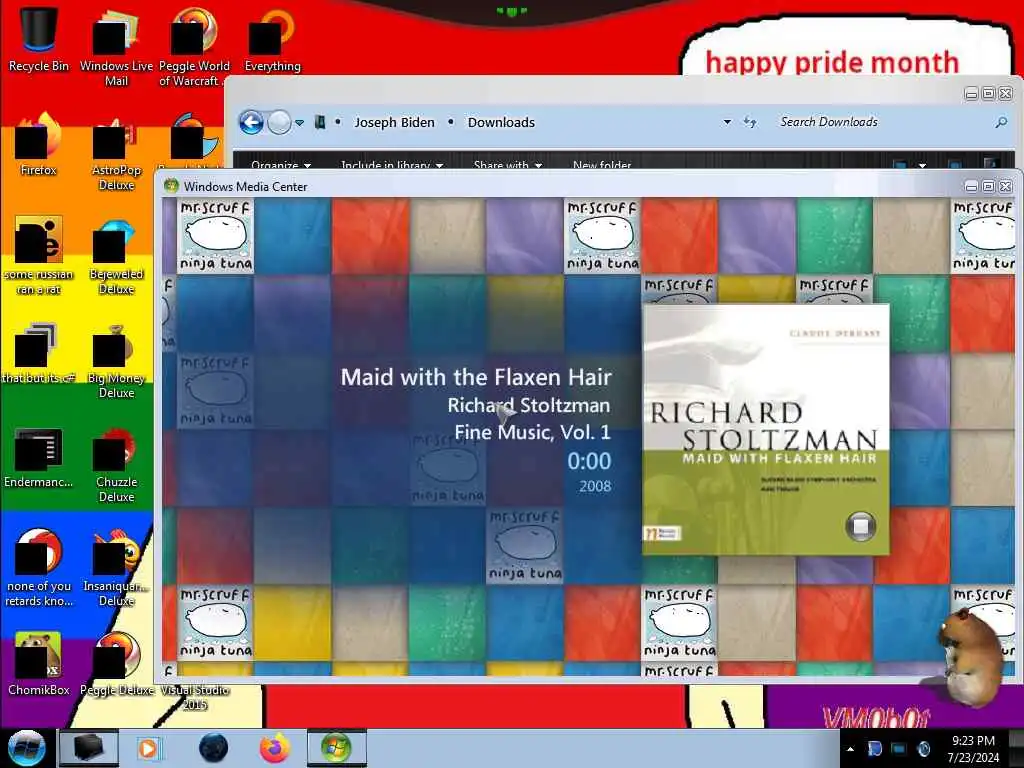The height and width of the screenshot is (768, 1024).
Task: Open Bejeweled Deluxe desktop shortcut
Action: tap(116, 258)
